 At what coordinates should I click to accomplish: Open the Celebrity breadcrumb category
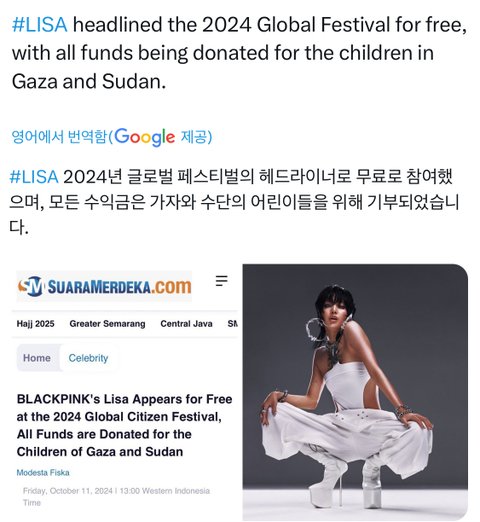(88, 358)
